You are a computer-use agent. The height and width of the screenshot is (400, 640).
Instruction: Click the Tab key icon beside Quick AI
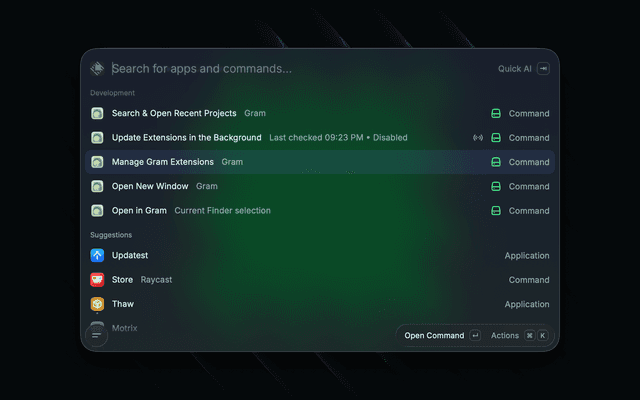click(543, 69)
